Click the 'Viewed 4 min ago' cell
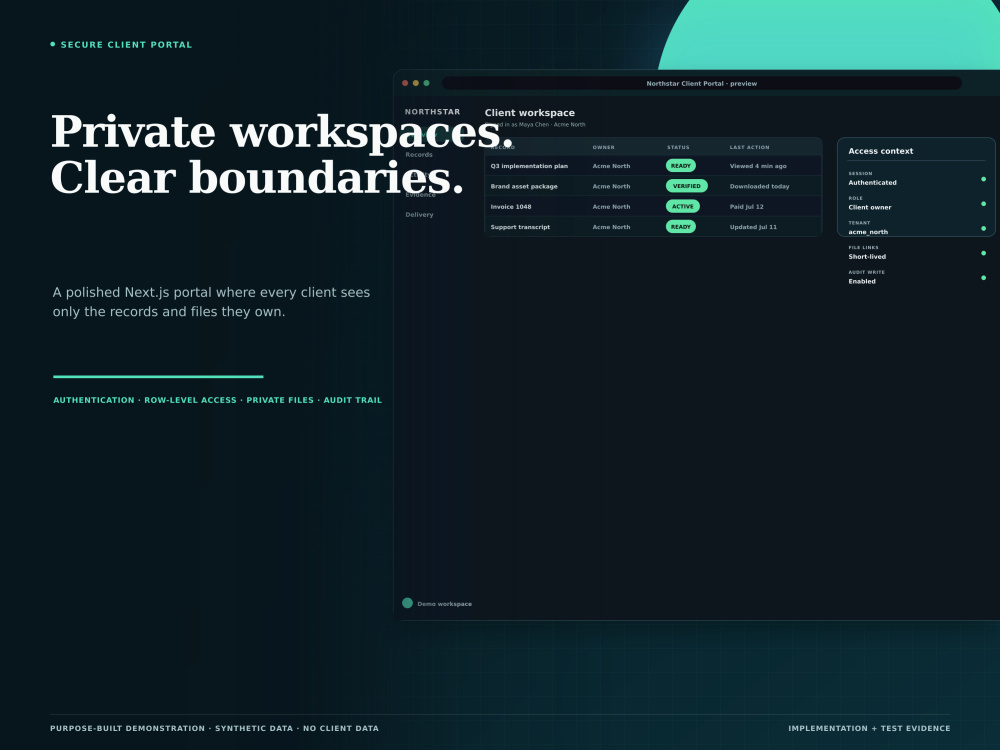This screenshot has height=750, width=1000. coord(758,166)
